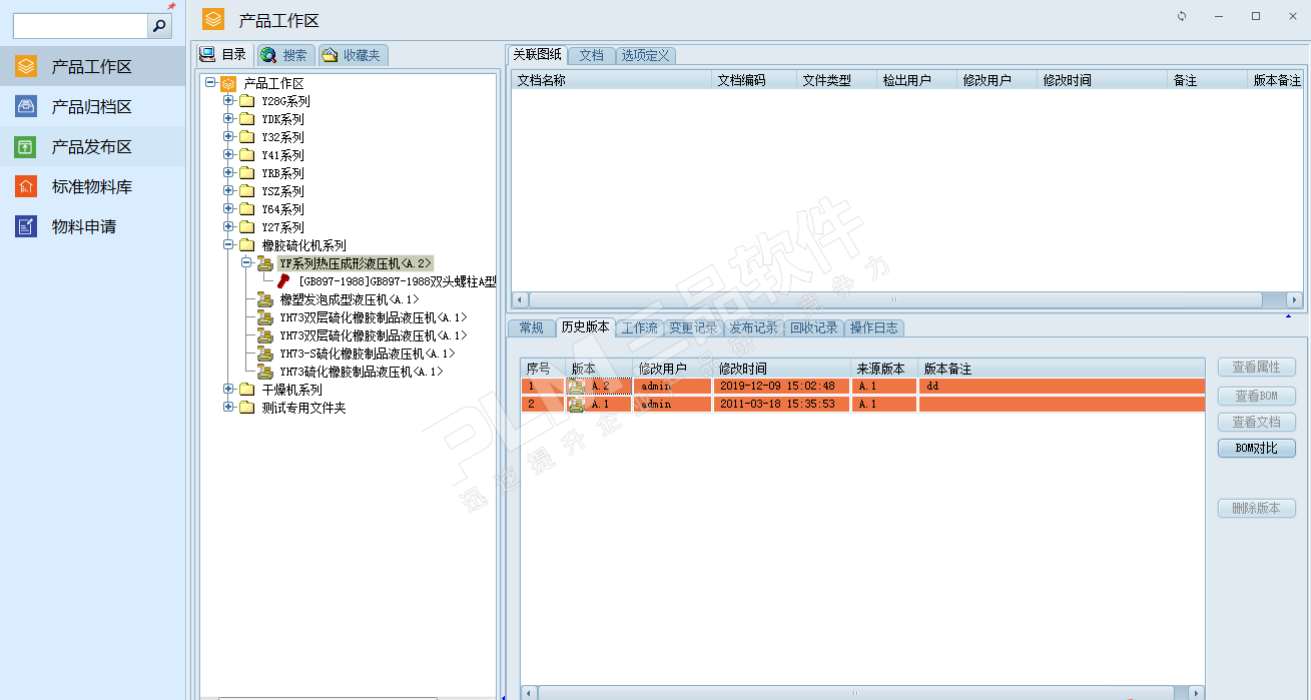Open 产品工作区 in sidebar
Viewport: 1311px width, 700px height.
[x=91, y=67]
